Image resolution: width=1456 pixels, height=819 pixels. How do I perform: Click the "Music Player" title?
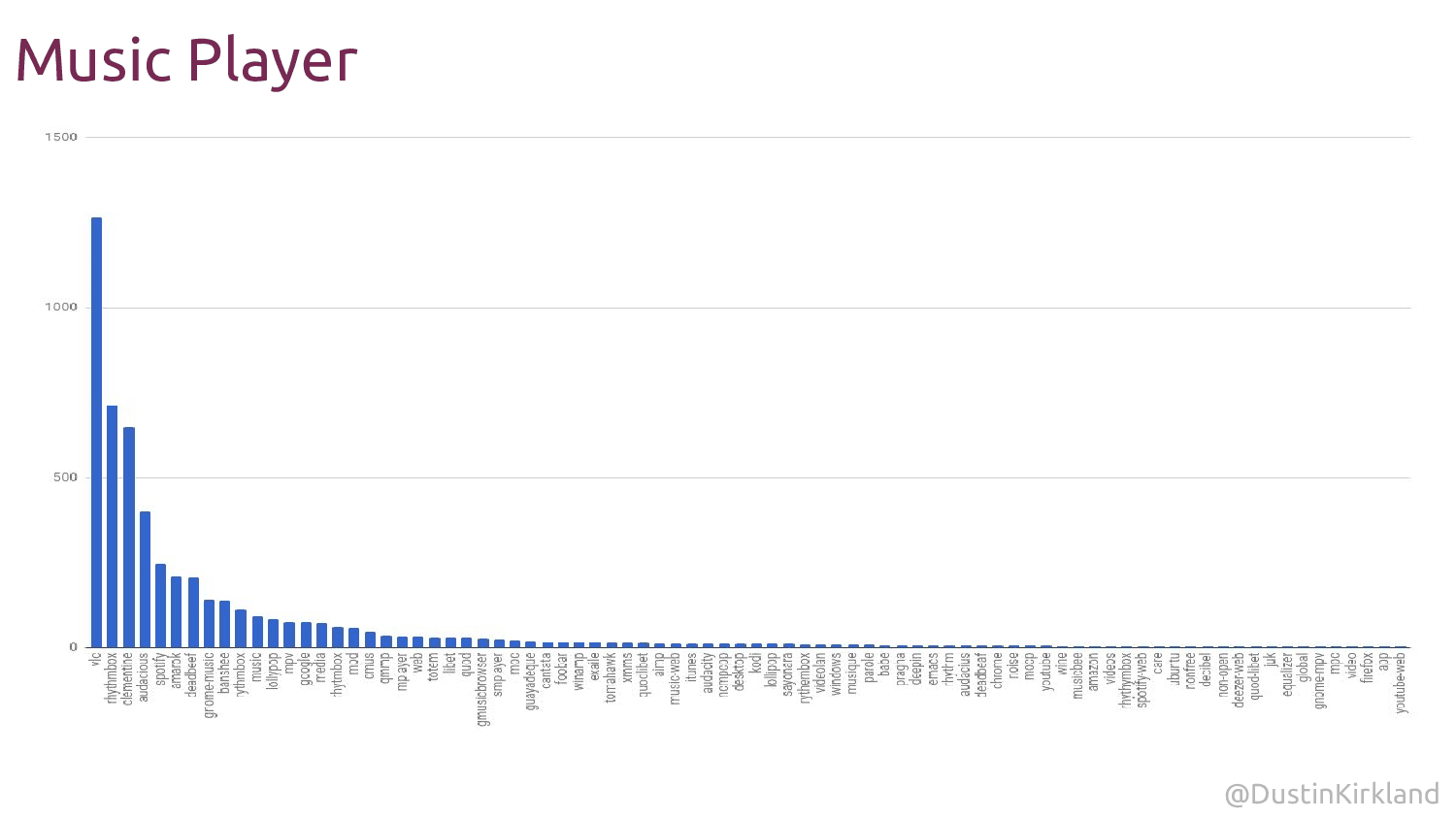[x=186, y=60]
